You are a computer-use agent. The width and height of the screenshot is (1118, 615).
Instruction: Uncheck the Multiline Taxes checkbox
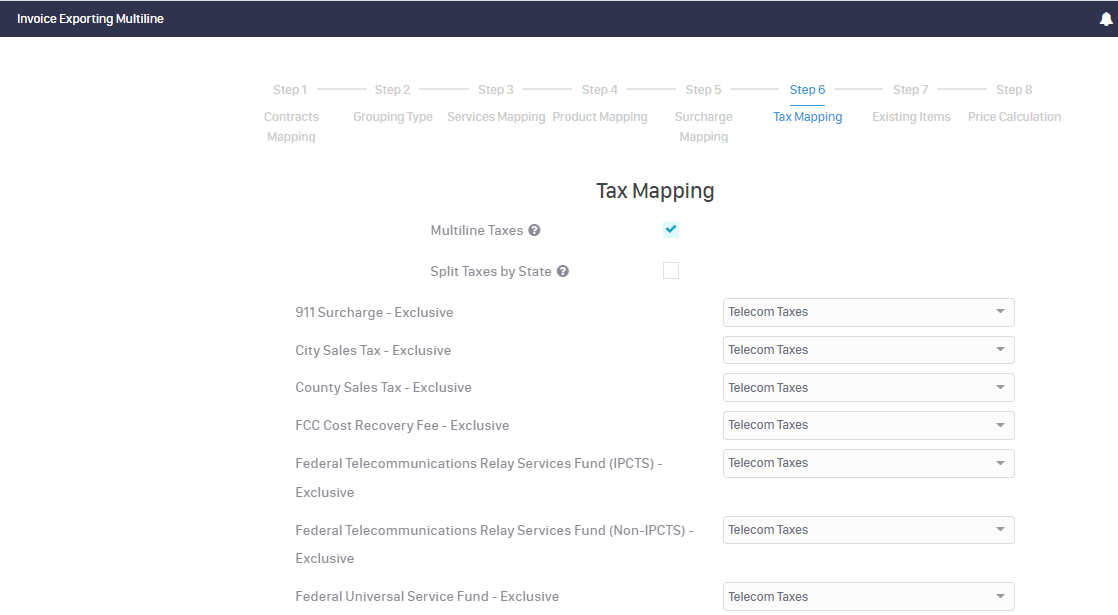[x=671, y=230]
